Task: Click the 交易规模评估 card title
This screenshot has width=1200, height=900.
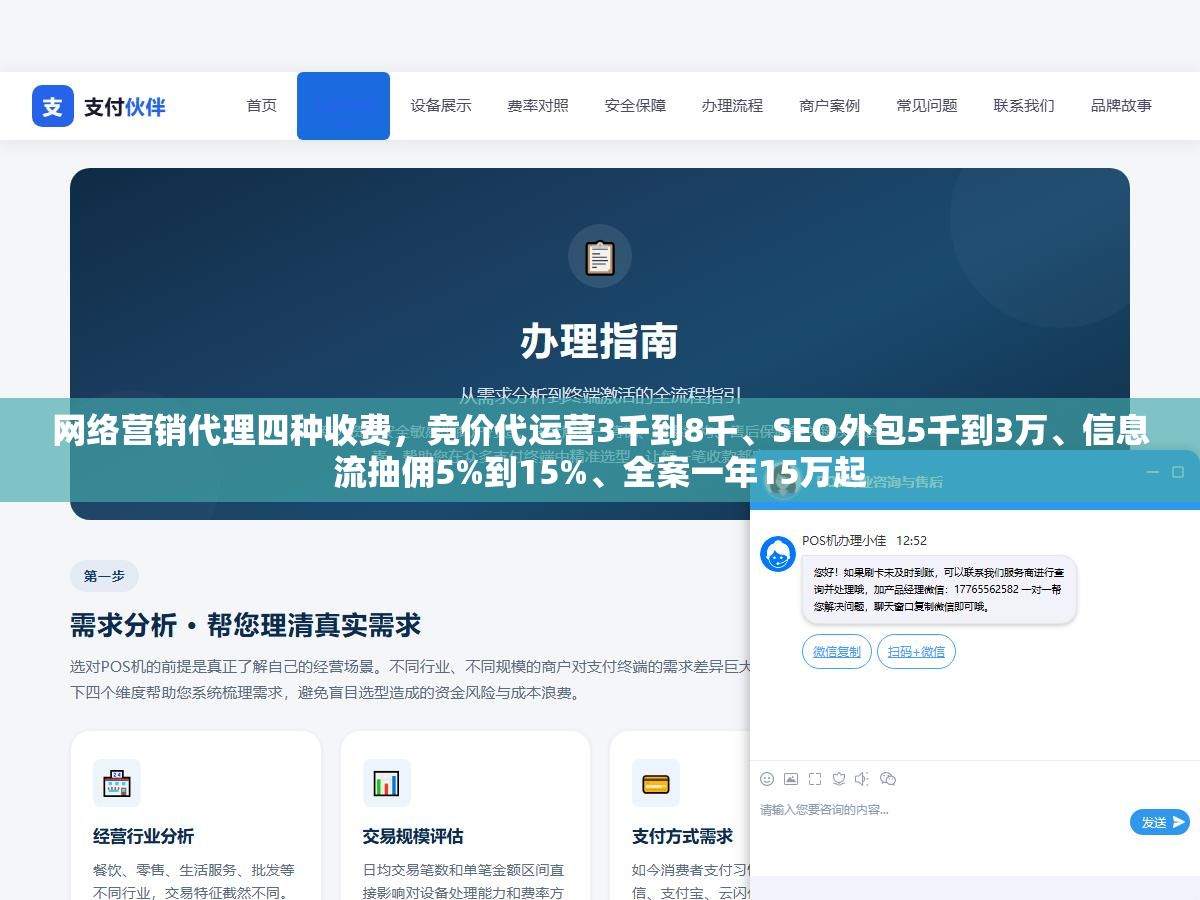Action: (x=413, y=836)
